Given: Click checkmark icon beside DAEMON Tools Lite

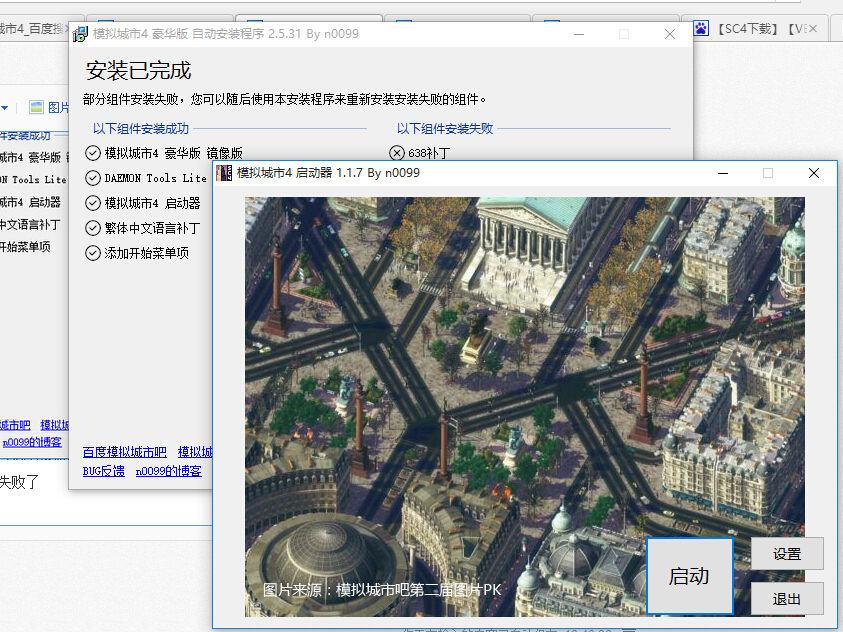Looking at the screenshot, I should click(93, 178).
